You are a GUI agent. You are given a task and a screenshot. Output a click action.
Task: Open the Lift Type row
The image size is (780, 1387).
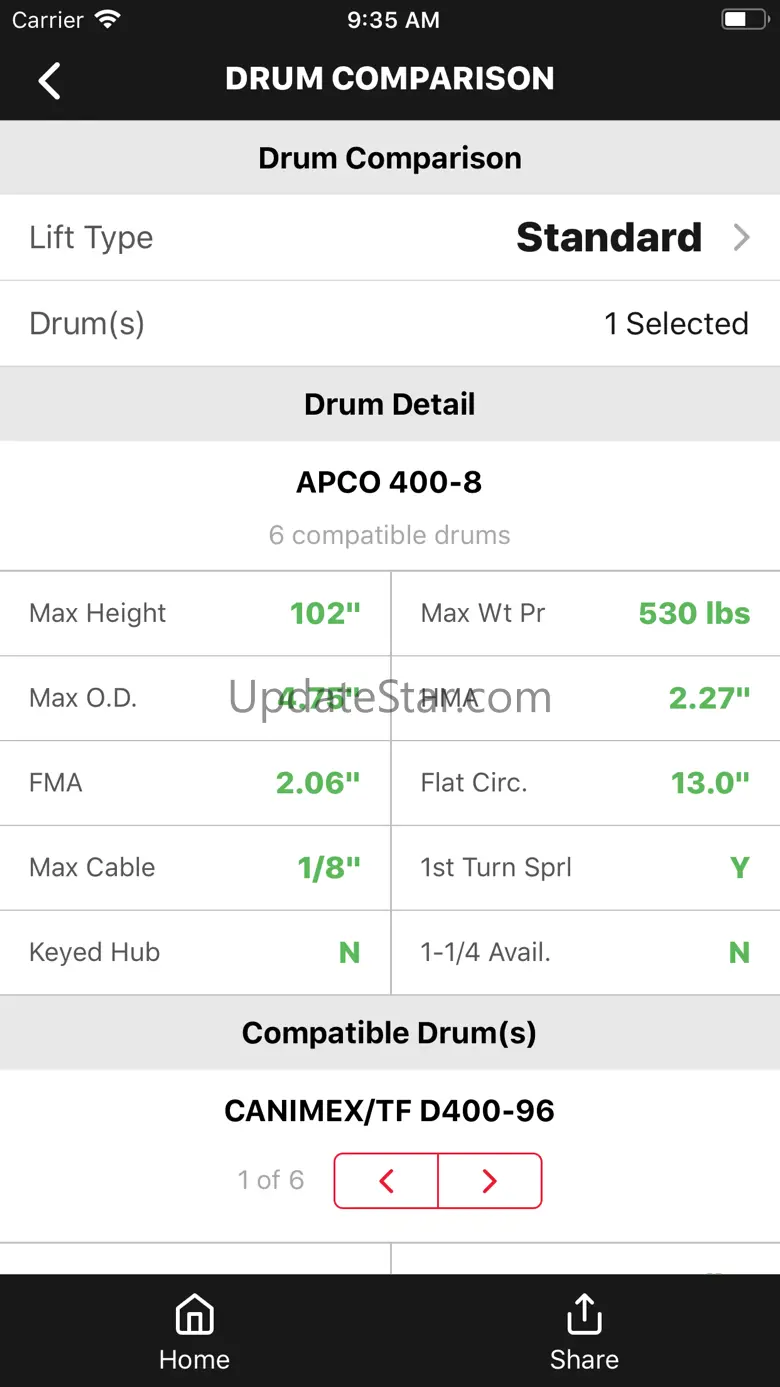(390, 237)
